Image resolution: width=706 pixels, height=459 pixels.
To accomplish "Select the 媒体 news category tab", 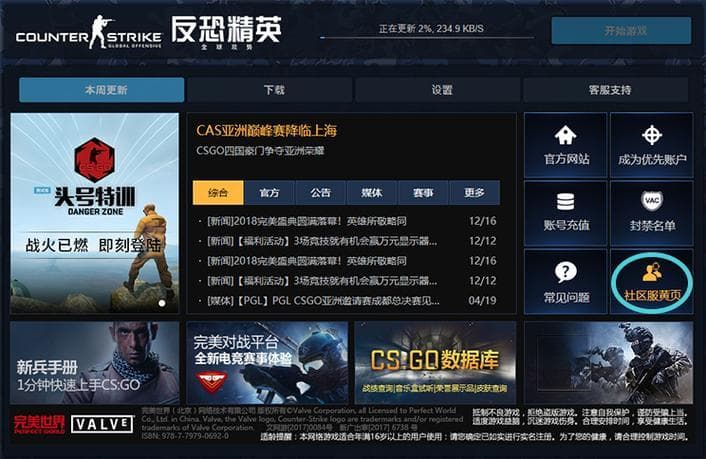I will coord(372,193).
